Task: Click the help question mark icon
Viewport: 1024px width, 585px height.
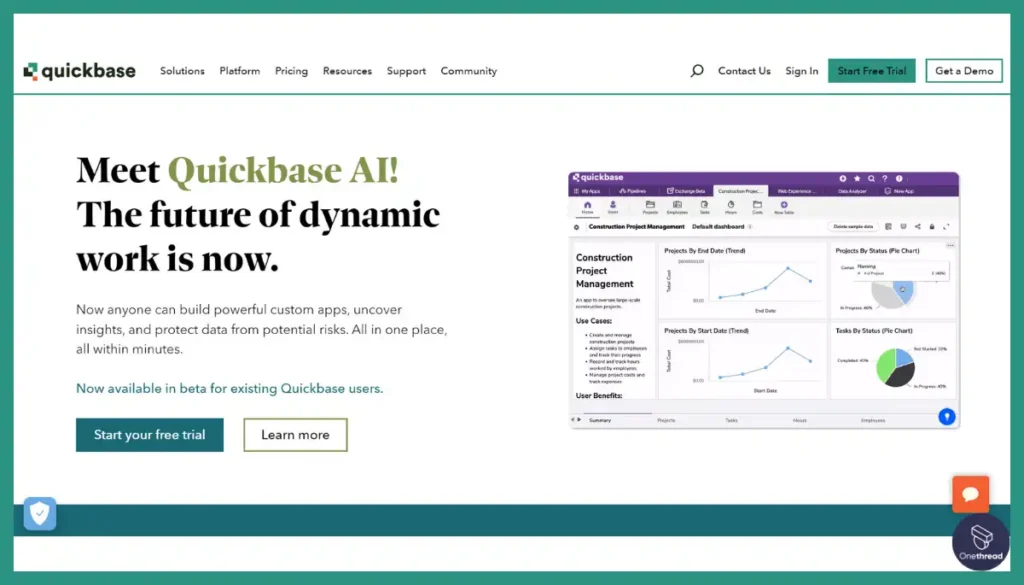Action: 885,178
